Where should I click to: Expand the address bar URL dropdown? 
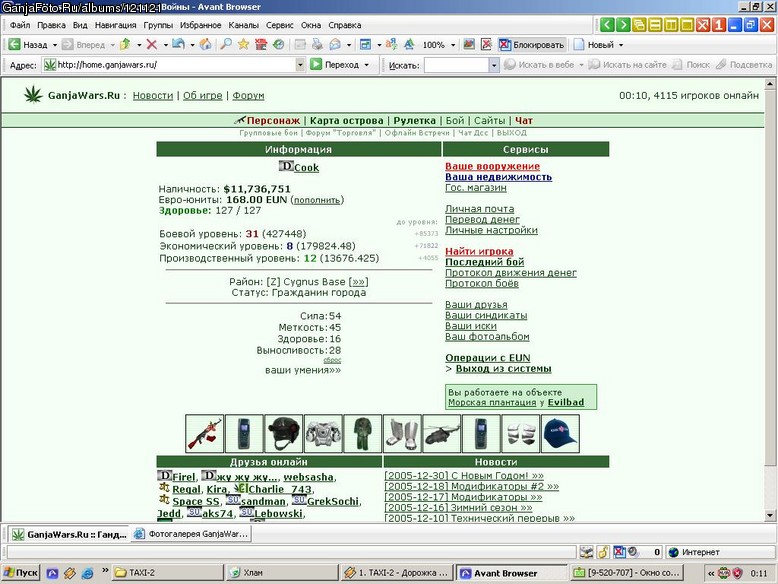(x=300, y=65)
